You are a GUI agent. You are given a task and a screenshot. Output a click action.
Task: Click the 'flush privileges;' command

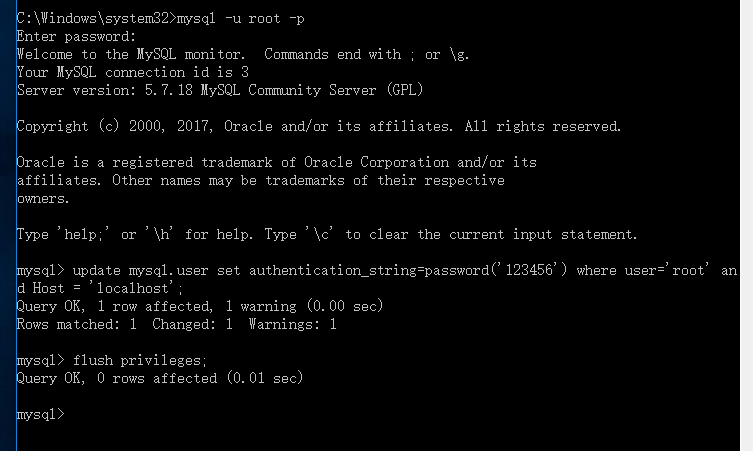(x=140, y=361)
